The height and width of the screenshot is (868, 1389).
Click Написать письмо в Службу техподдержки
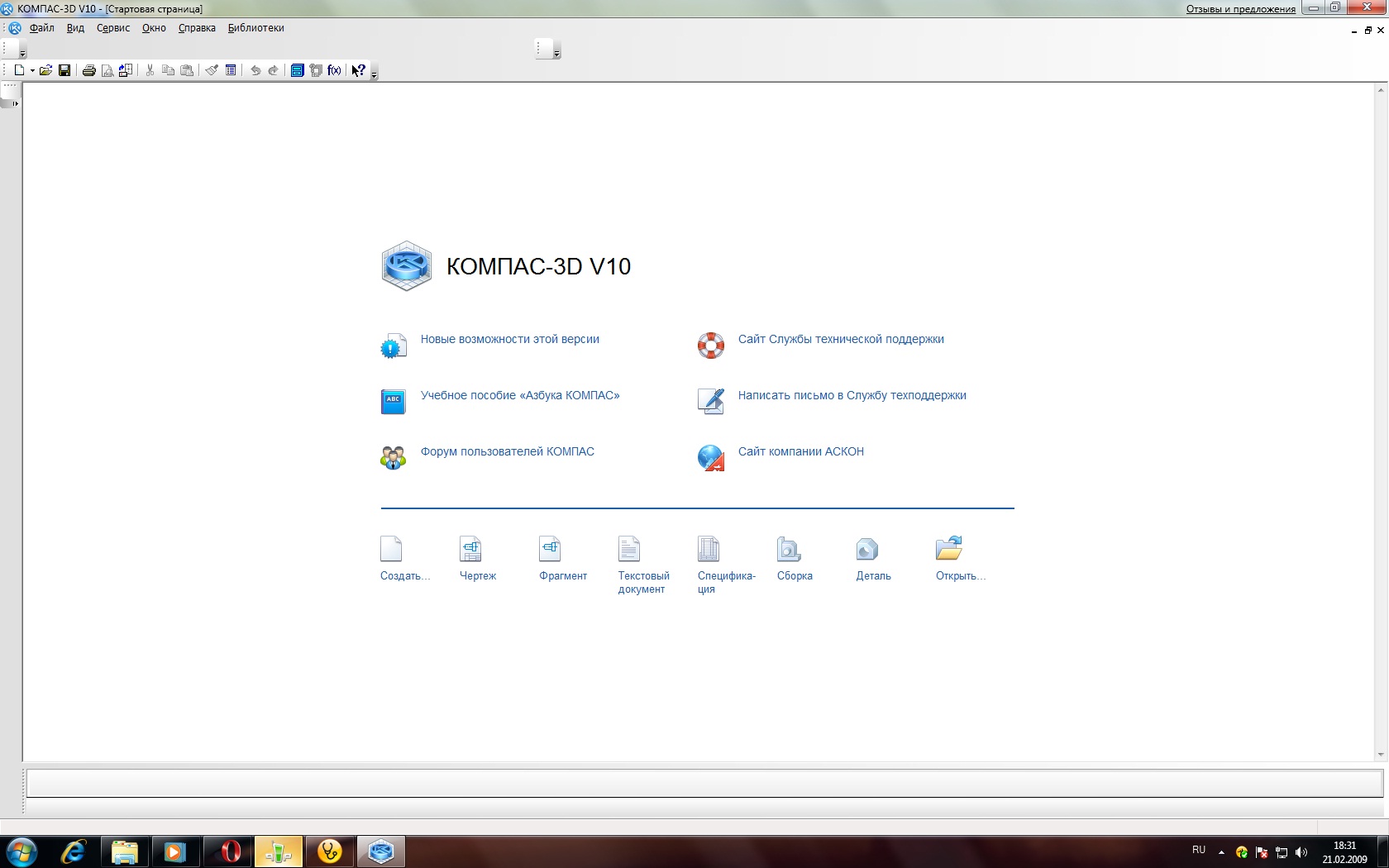[852, 395]
